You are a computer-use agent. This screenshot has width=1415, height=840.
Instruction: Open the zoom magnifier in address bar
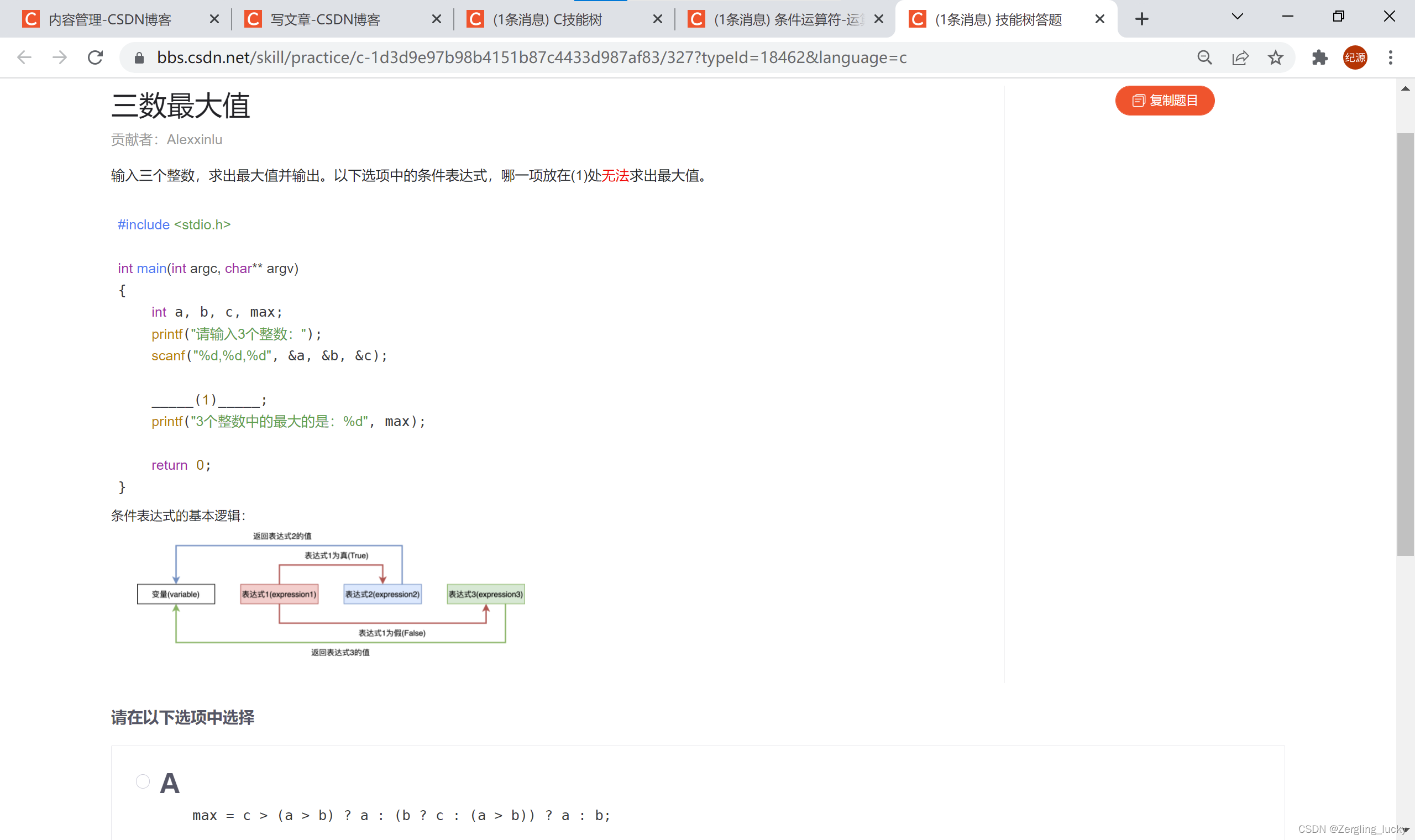coord(1204,57)
